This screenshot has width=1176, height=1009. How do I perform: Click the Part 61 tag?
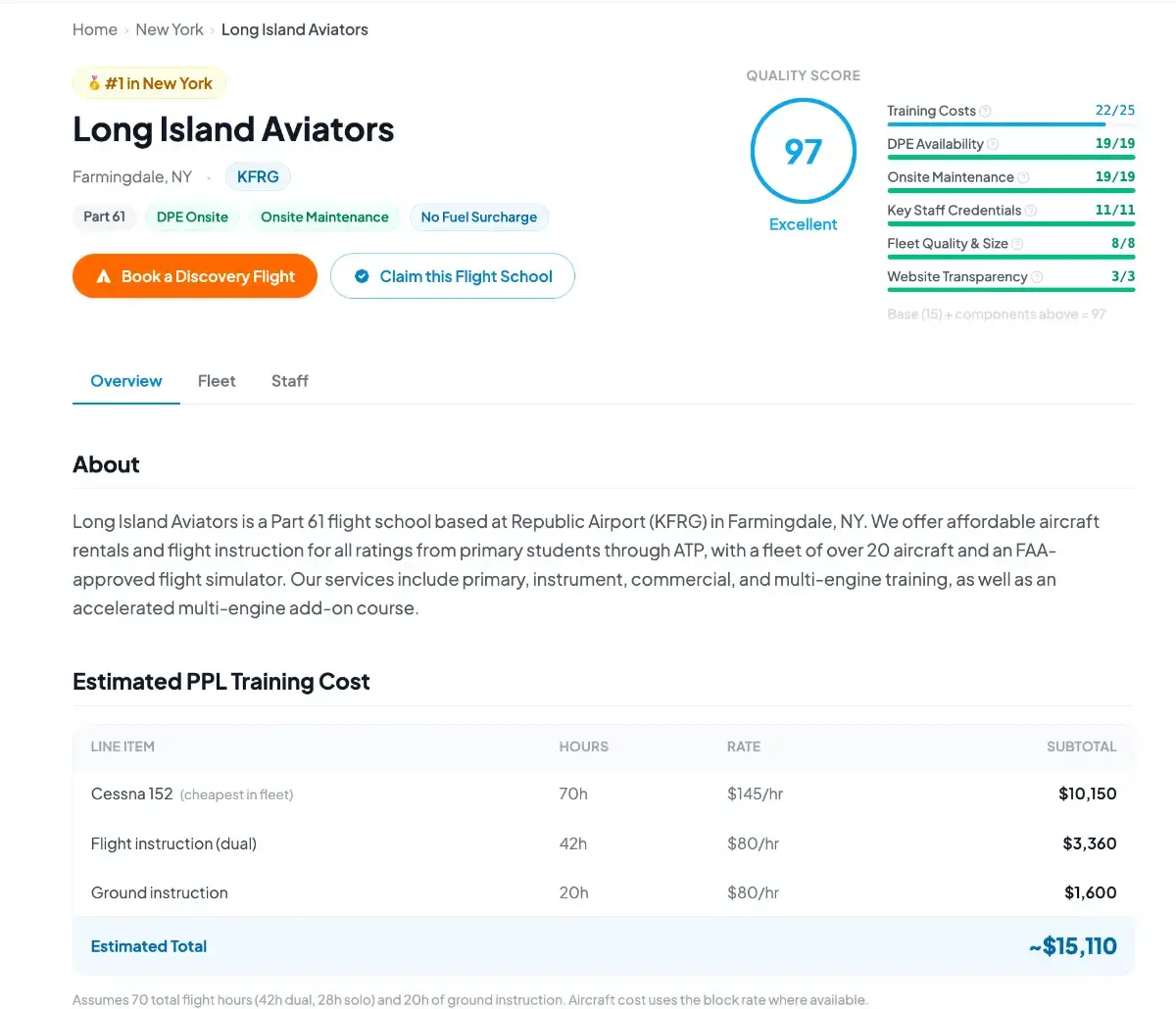click(104, 216)
